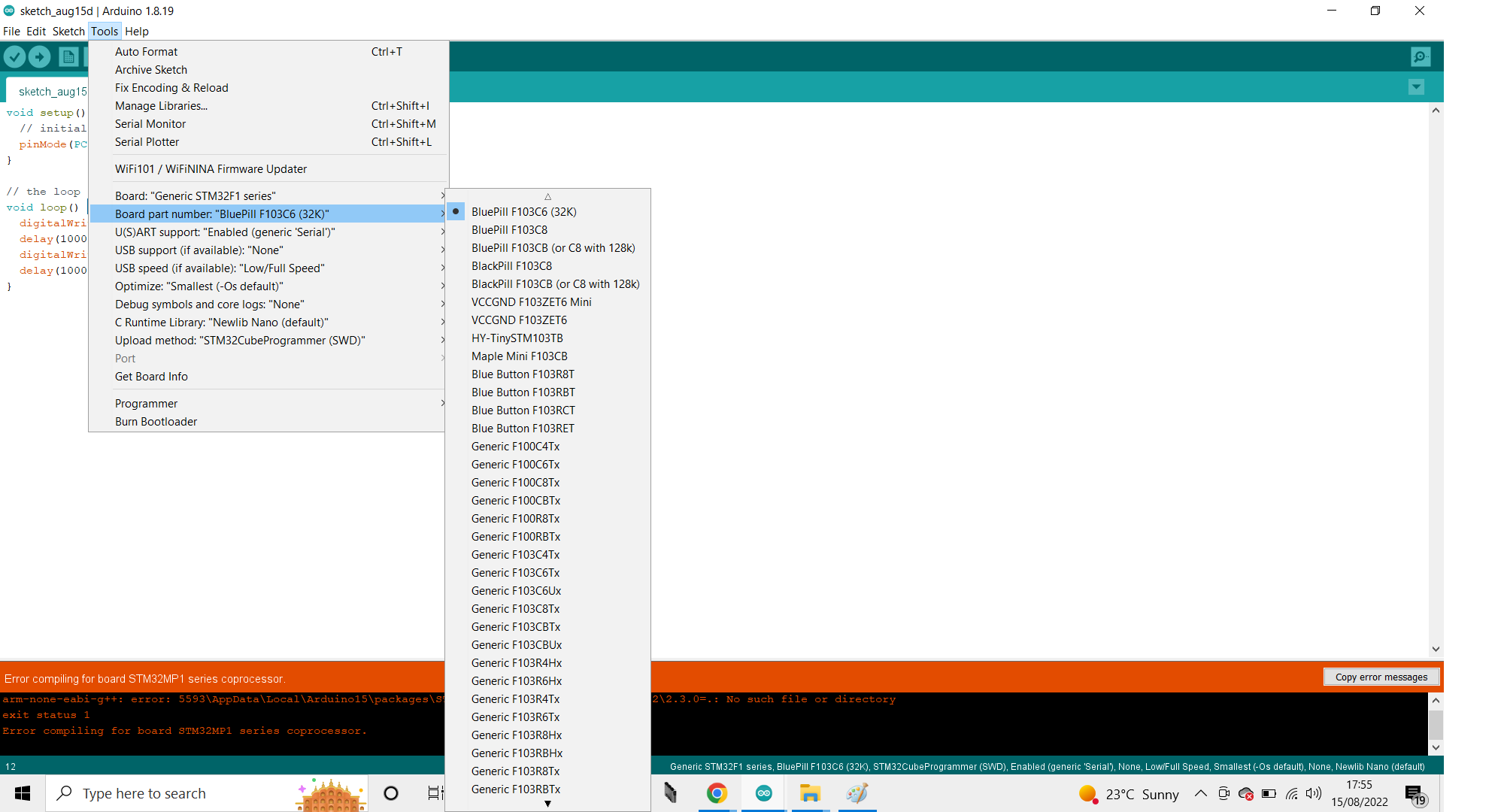Click the weather 23°C Sunny widget
The image size is (1504, 812).
[x=1129, y=794]
